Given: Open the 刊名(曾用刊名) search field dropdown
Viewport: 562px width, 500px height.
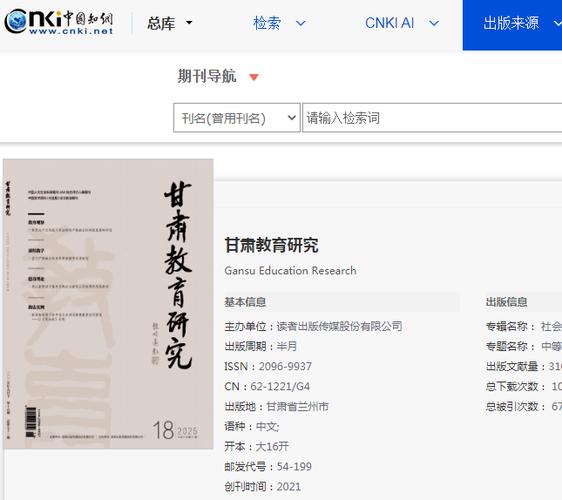Looking at the screenshot, I should pos(237,118).
